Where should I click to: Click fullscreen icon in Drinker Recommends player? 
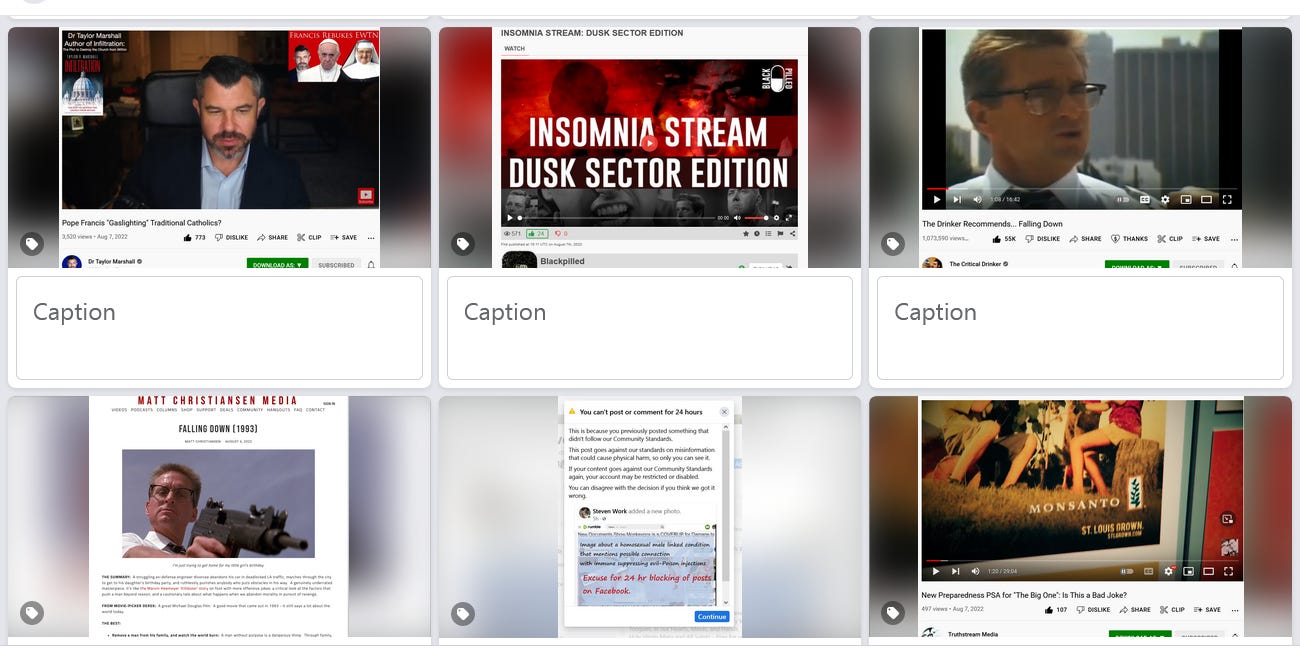pos(1227,200)
